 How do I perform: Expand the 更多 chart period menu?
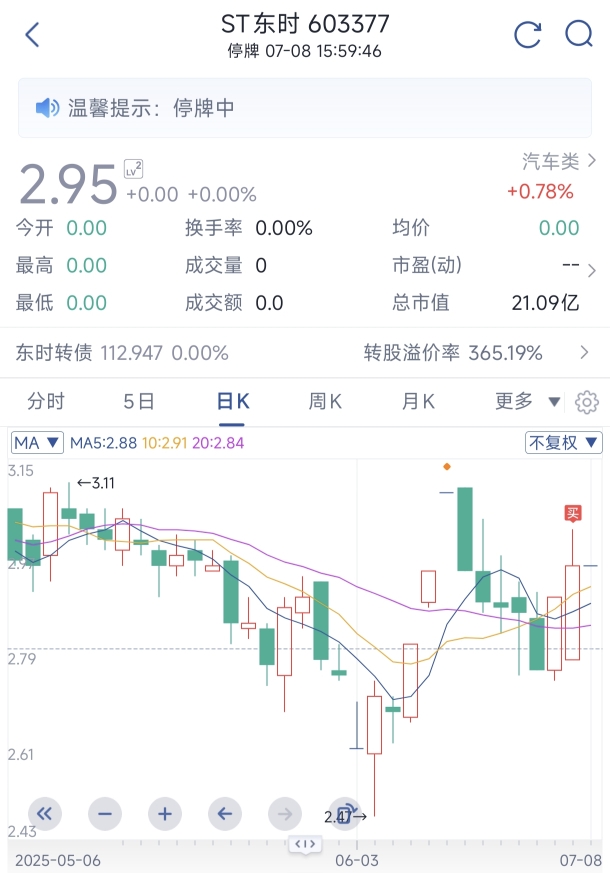coord(528,401)
